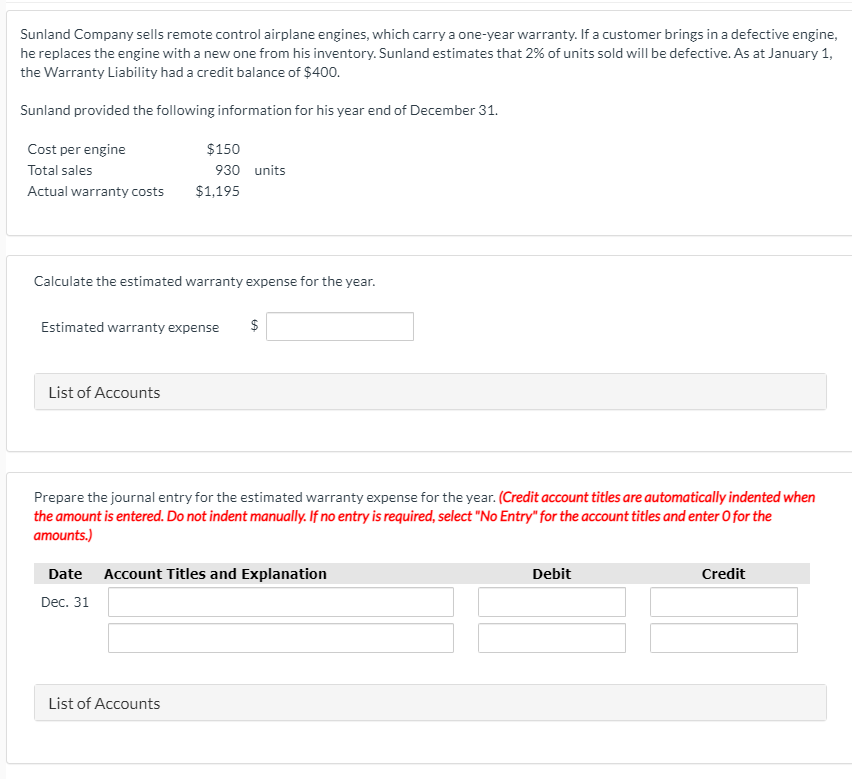This screenshot has width=852, height=779.
Task: Click the second row Credit field
Action: pos(724,638)
